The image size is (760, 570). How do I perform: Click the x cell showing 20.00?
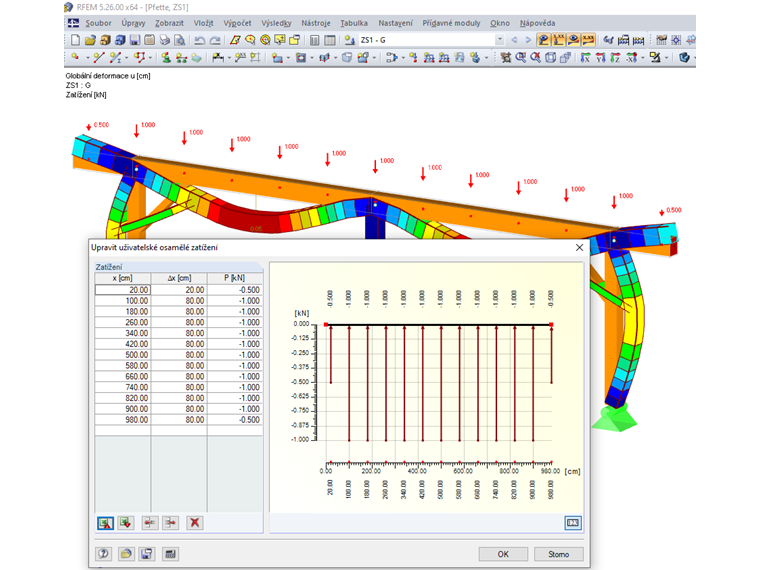(123, 290)
